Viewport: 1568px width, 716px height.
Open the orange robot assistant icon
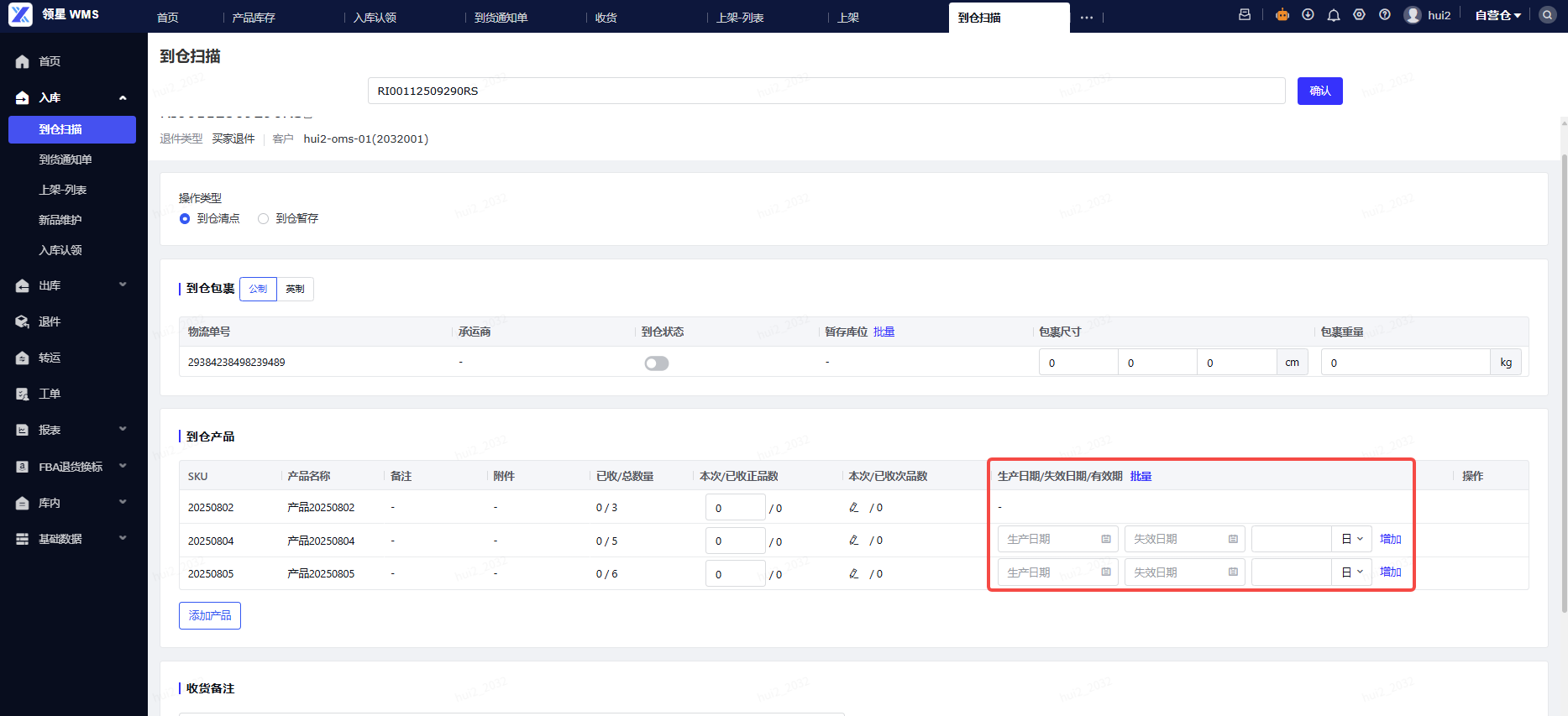tap(1282, 15)
